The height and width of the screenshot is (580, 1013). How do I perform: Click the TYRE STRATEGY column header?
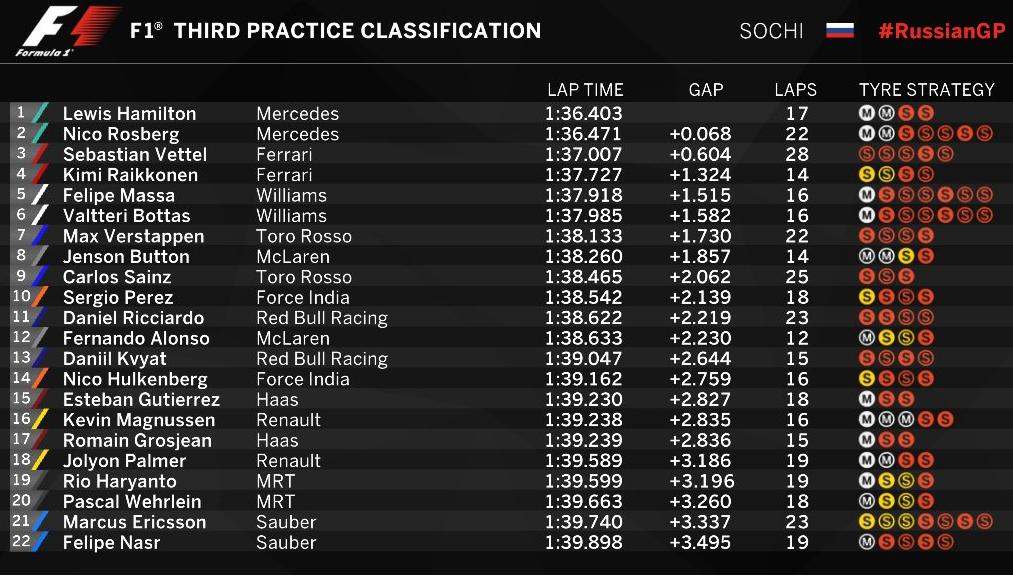(x=927, y=90)
